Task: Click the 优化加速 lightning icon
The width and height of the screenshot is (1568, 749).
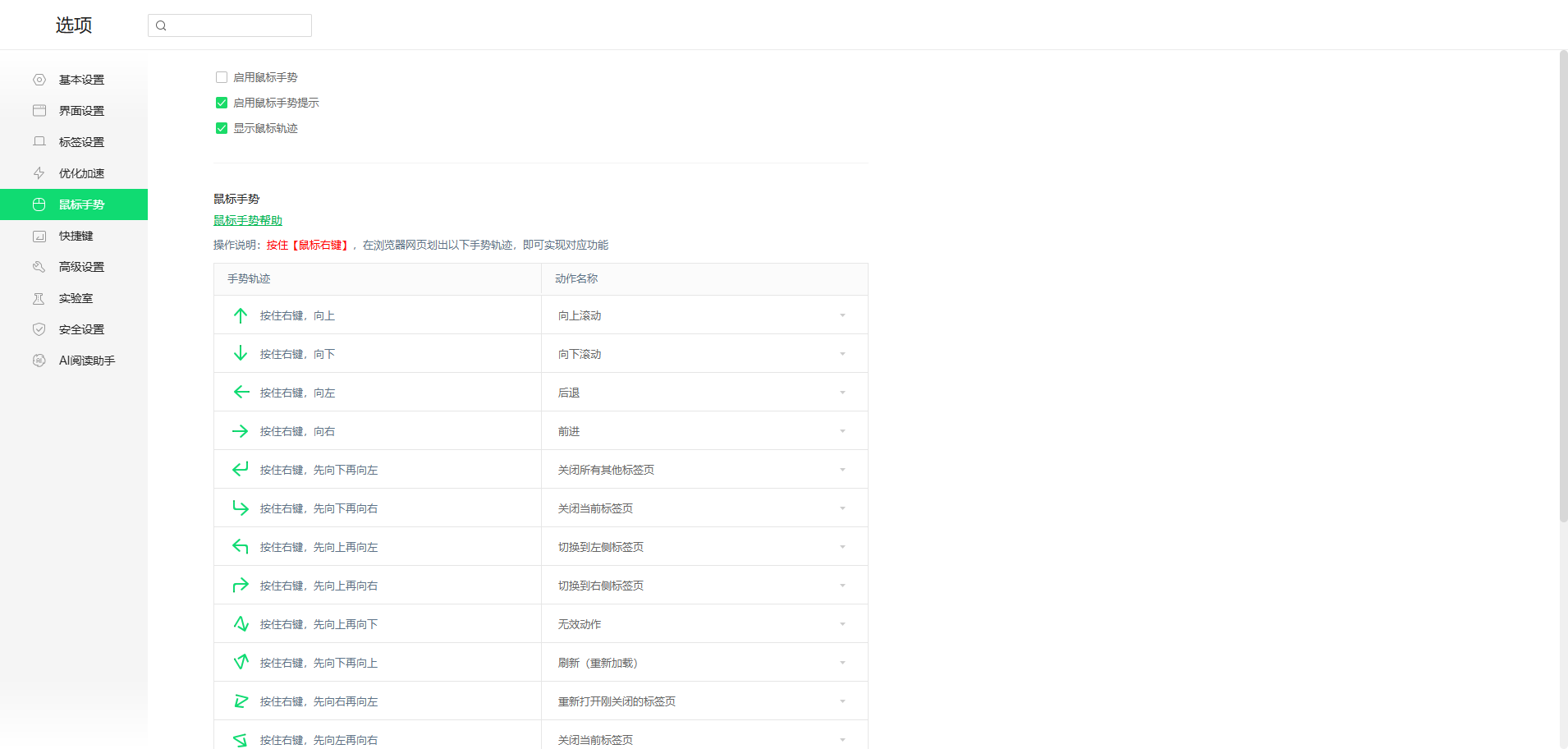Action: 39,173
